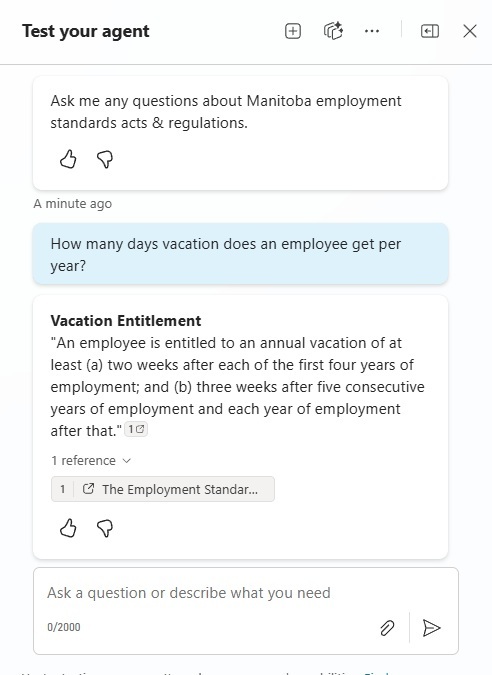Open The Employment Standar... reference link
The height and width of the screenshot is (675, 492).
(163, 489)
